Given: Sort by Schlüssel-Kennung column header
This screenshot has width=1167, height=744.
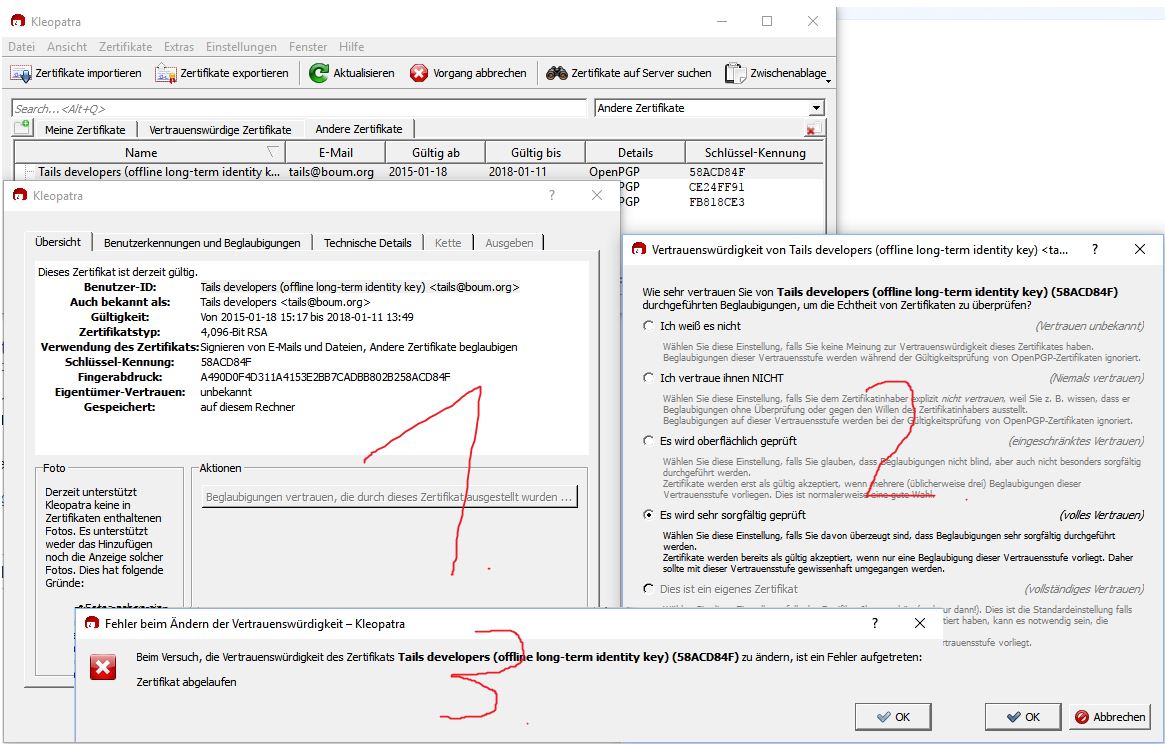Looking at the screenshot, I should click(x=755, y=153).
